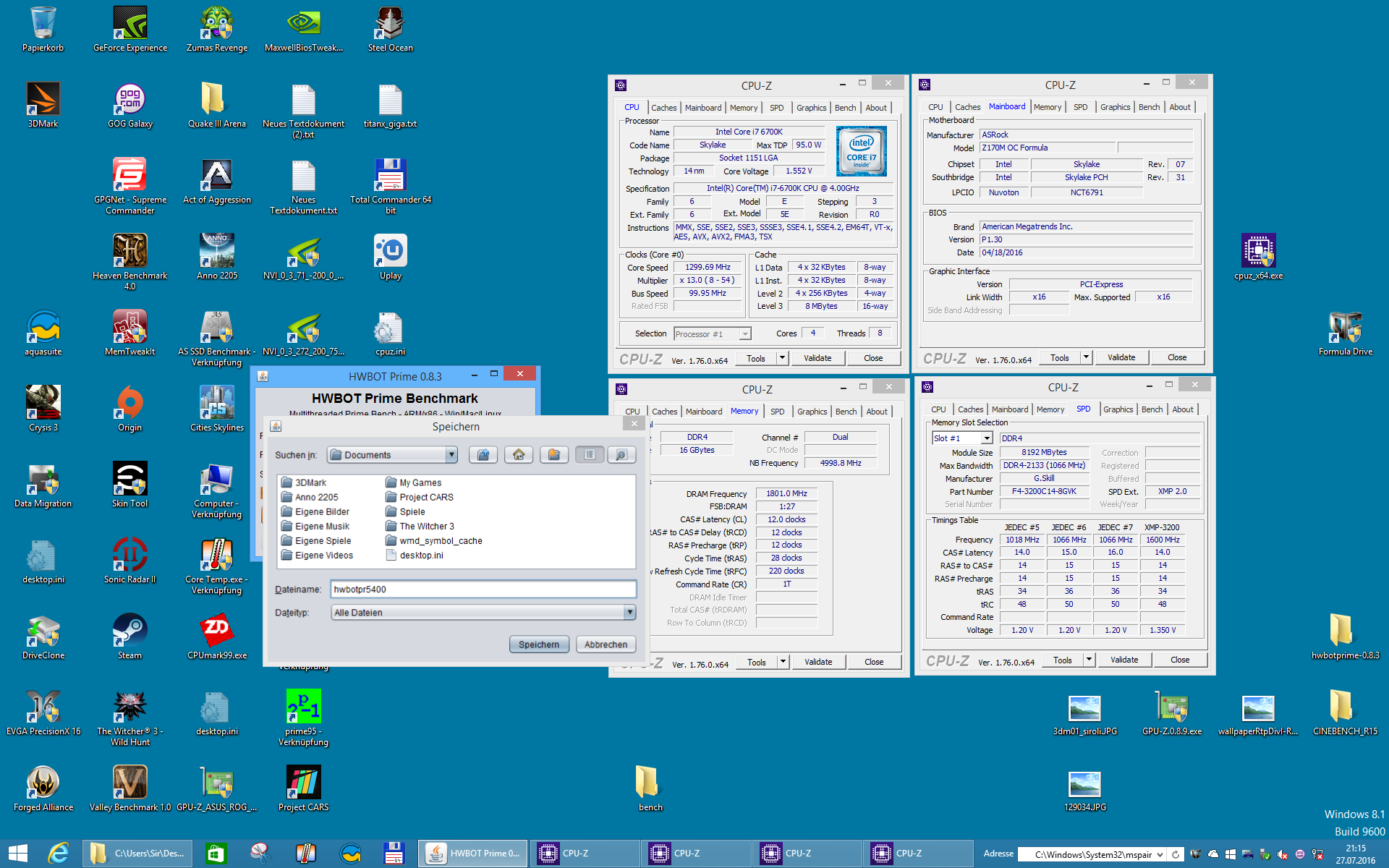Open prime95 shortcut icon

point(304,716)
